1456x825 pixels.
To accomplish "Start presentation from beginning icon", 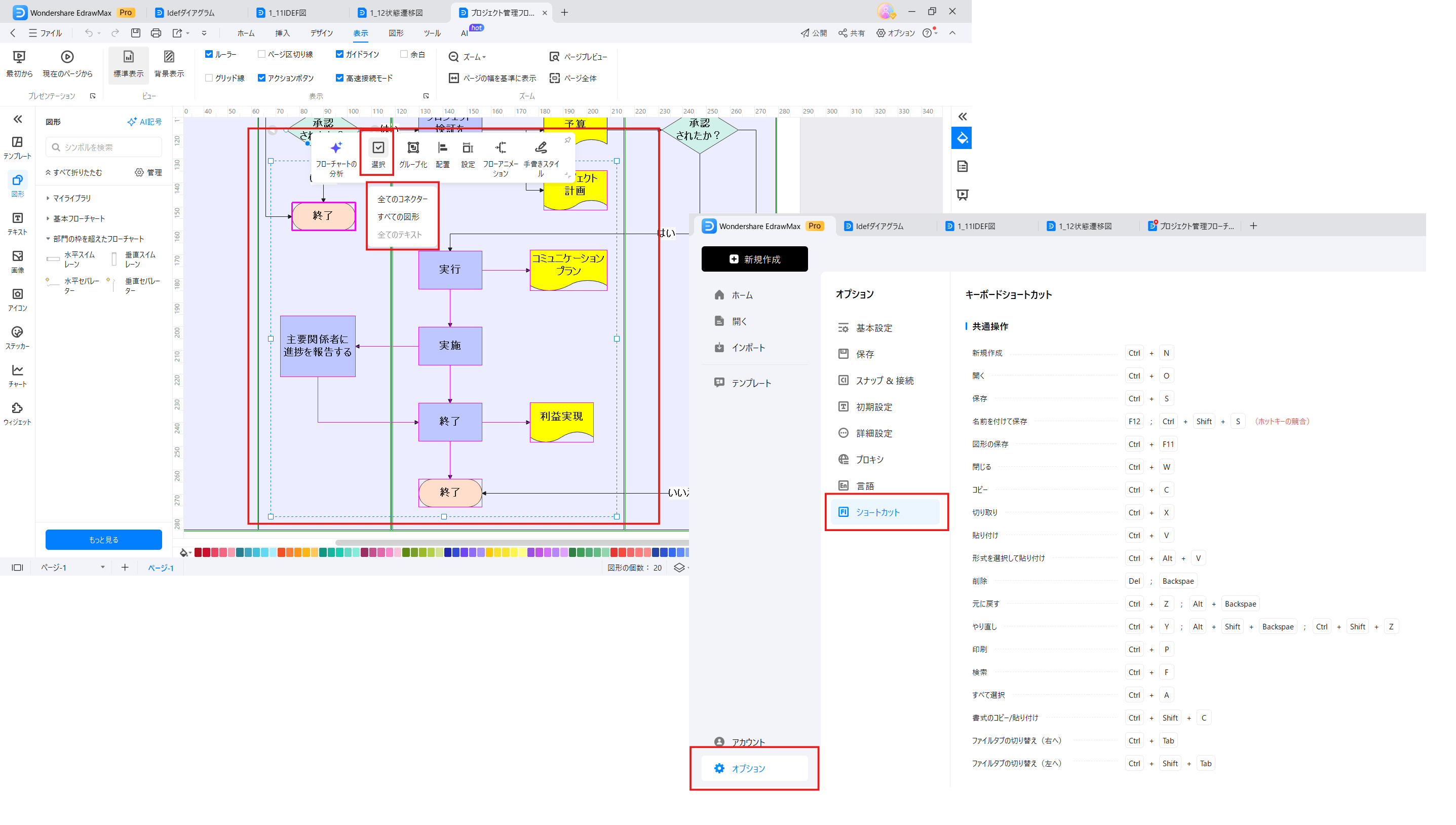I will pos(19,57).
